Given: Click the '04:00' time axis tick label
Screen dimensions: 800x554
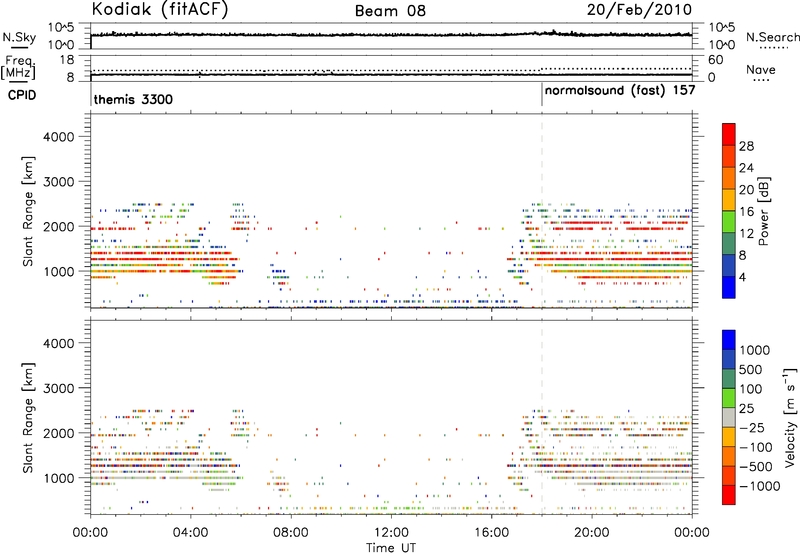Looking at the screenshot, I should 190,533.
